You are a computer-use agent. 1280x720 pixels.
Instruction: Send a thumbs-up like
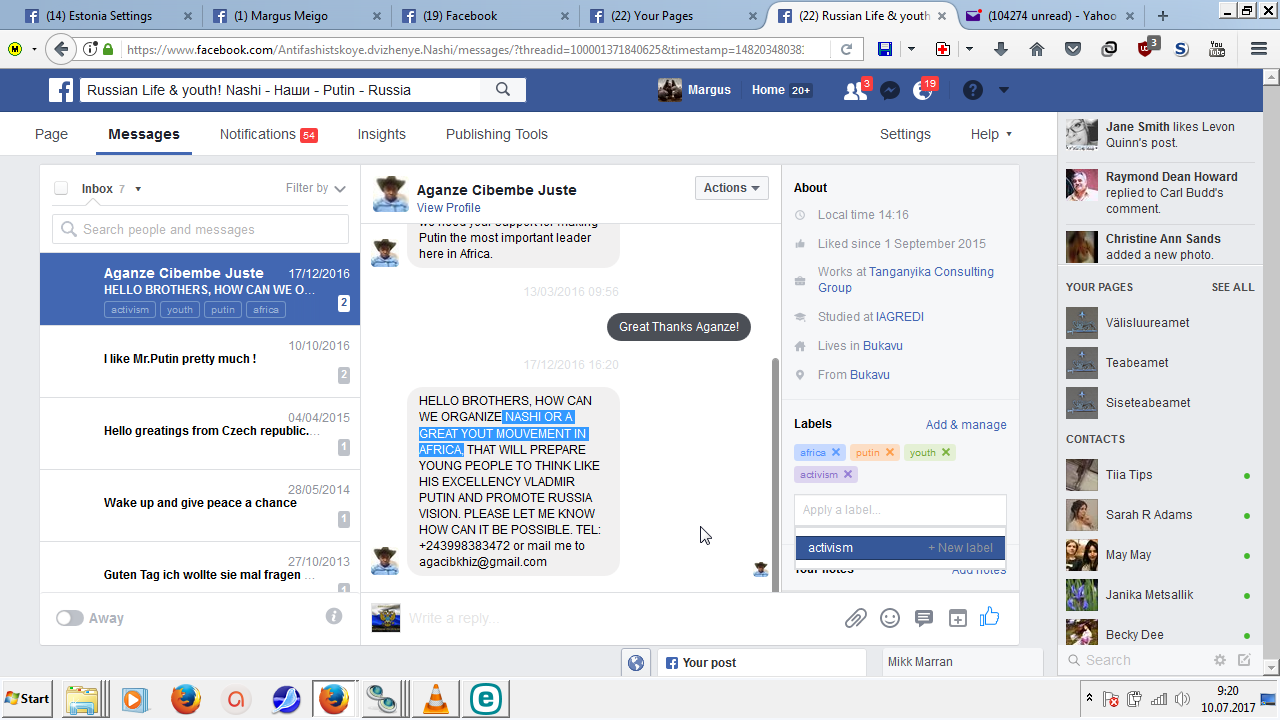click(x=990, y=617)
